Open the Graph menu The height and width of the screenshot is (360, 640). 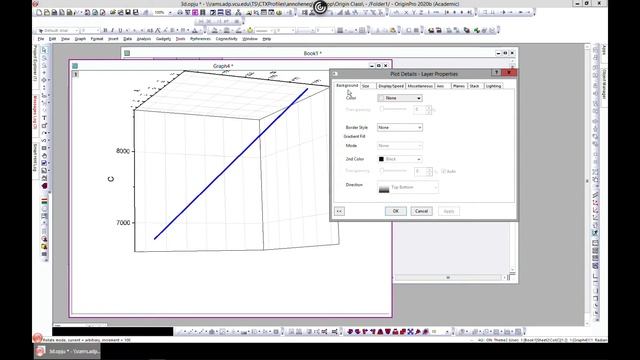click(80, 39)
